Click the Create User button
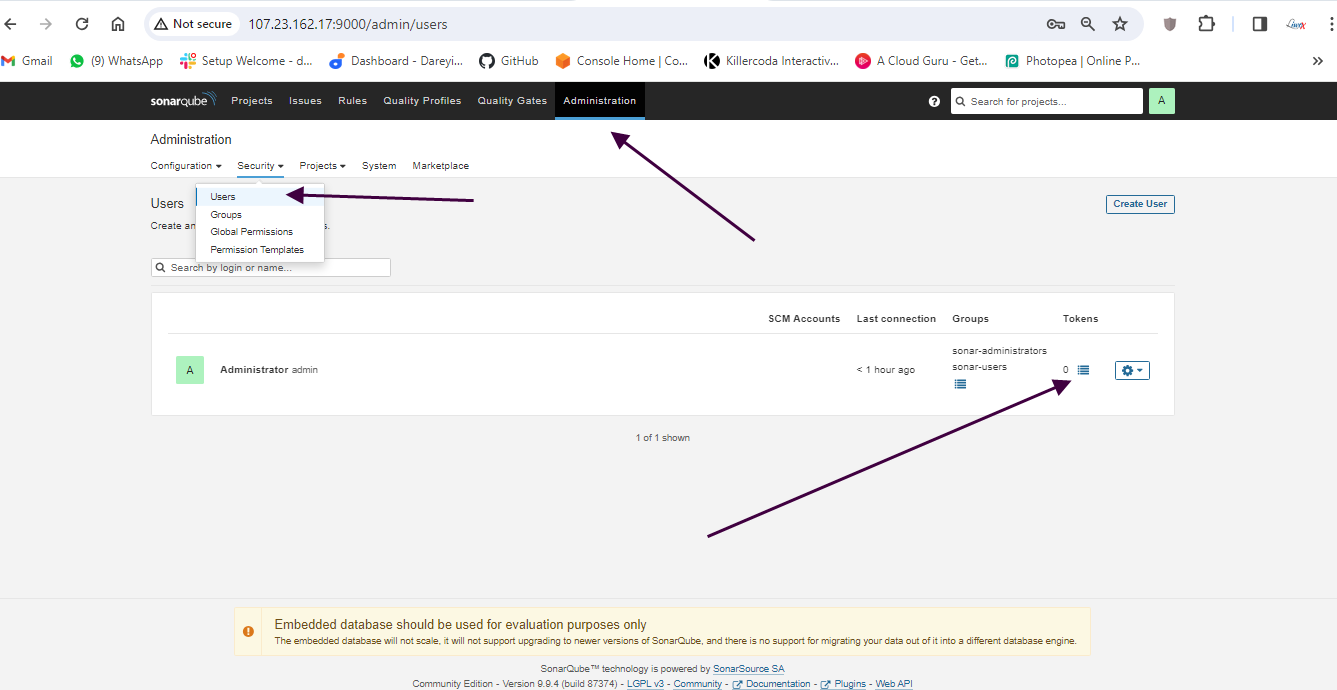 click(1140, 204)
